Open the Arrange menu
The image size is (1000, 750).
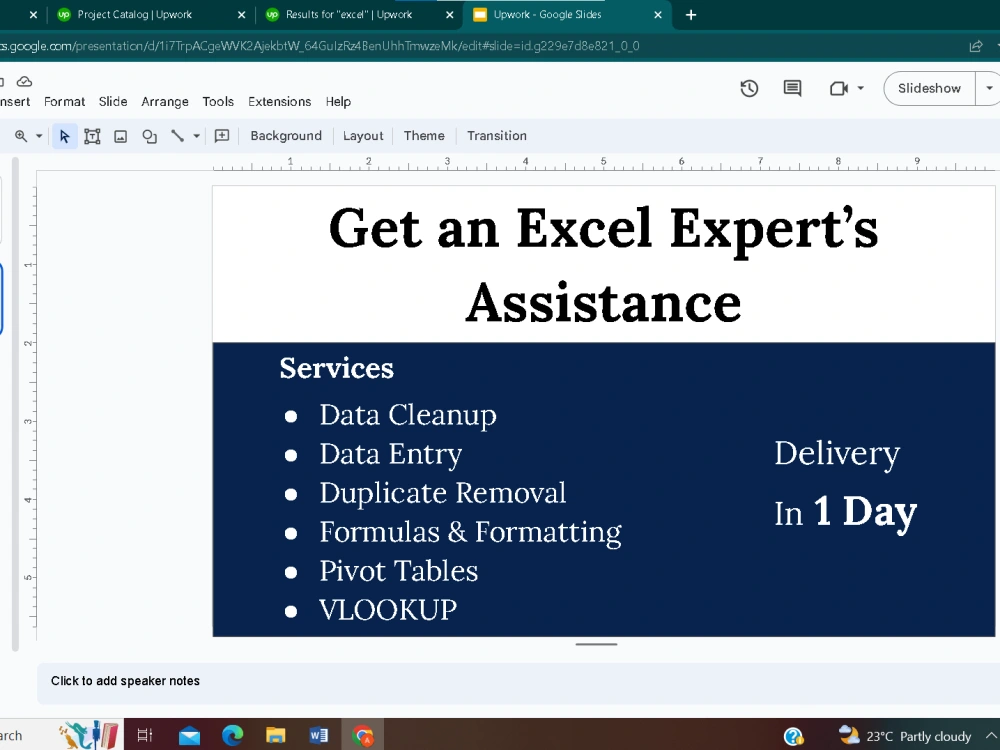(x=165, y=101)
